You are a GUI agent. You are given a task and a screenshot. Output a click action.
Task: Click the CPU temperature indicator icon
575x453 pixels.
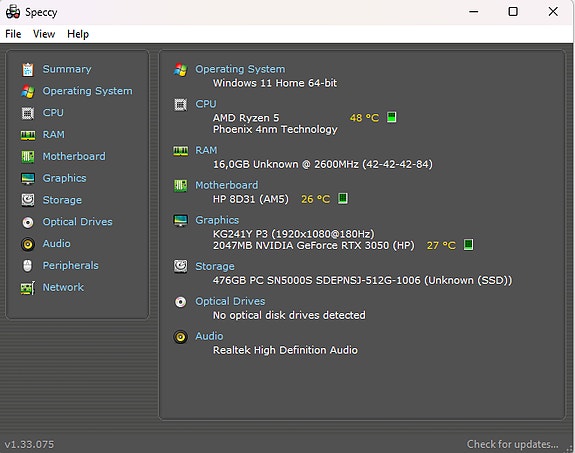[x=392, y=117]
